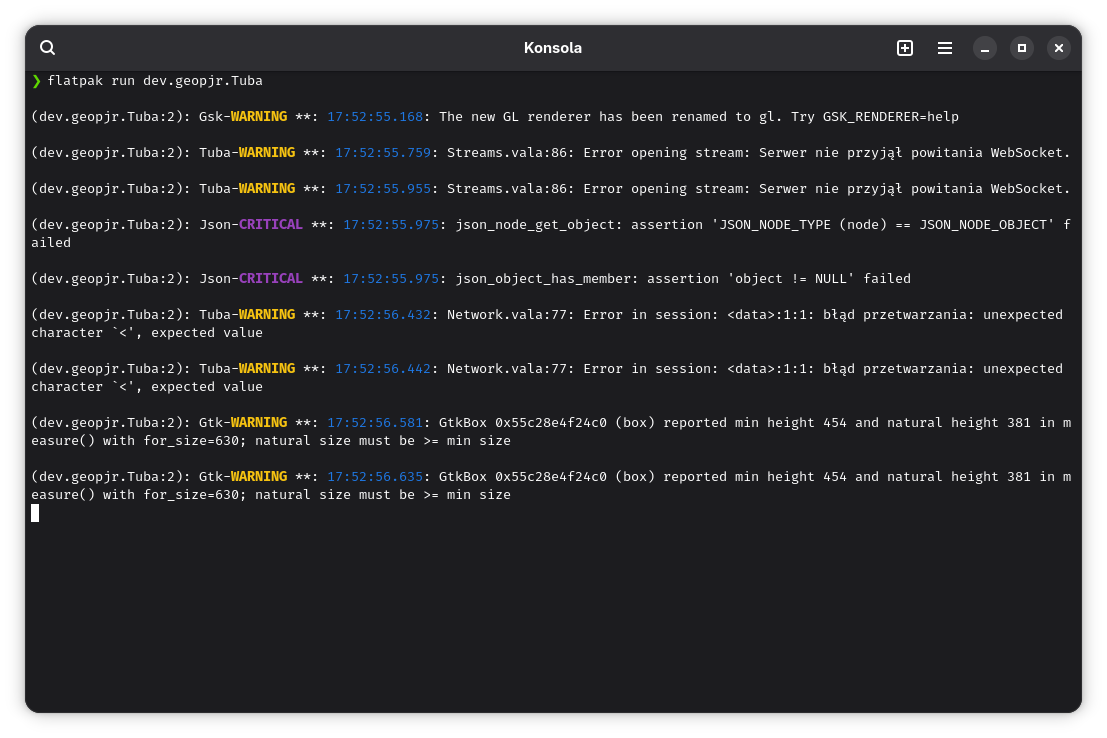Open a new tab with the plus icon
Image resolution: width=1107 pixels, height=738 pixels.
tap(905, 48)
